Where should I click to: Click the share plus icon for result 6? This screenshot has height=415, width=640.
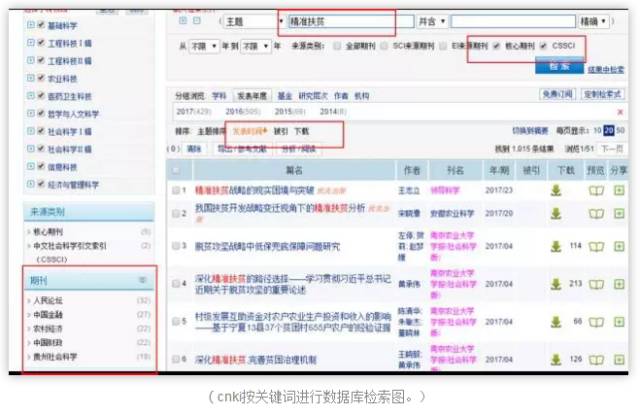(619, 358)
